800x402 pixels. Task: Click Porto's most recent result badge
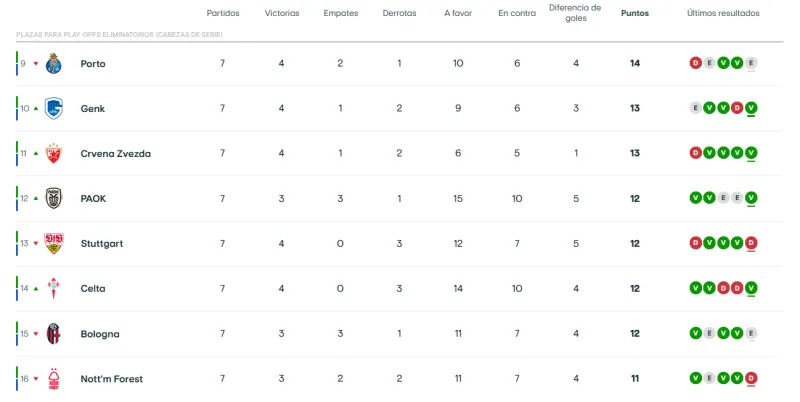click(751, 63)
